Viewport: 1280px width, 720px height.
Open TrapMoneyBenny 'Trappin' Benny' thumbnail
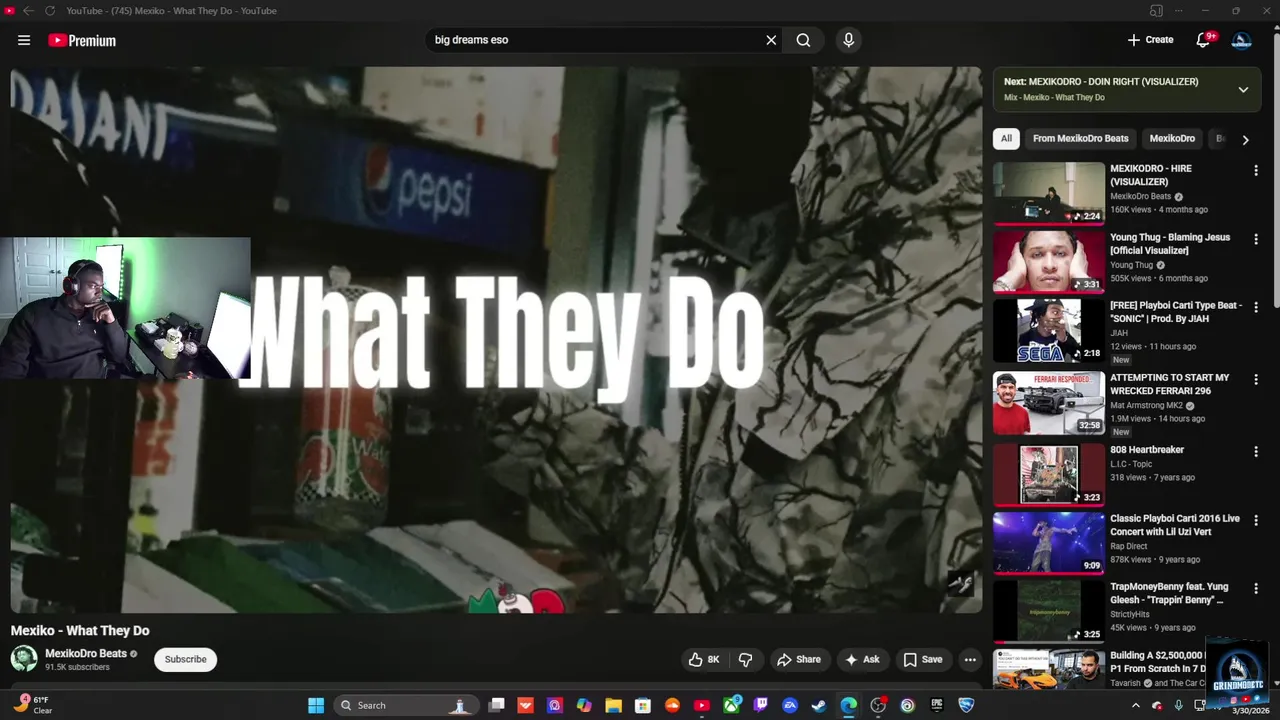coord(1048,611)
